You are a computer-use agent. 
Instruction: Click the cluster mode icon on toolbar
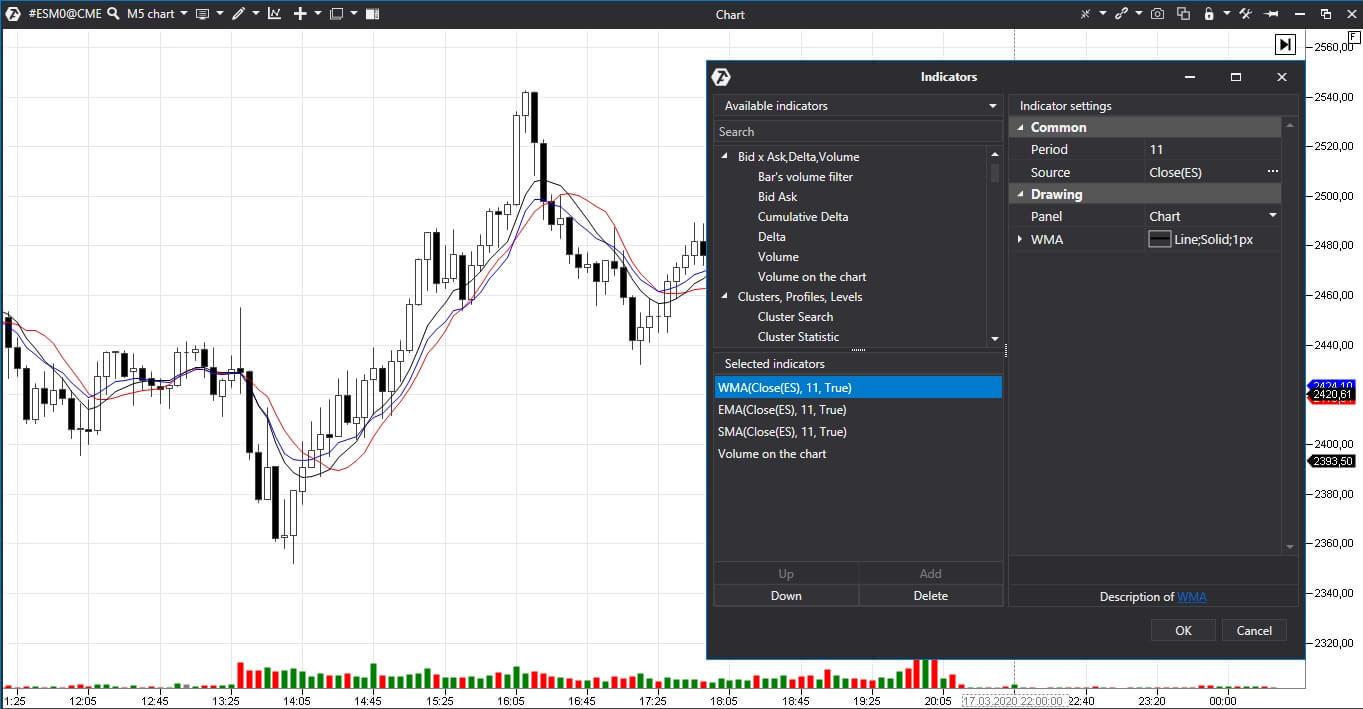pyautogui.click(x=371, y=14)
